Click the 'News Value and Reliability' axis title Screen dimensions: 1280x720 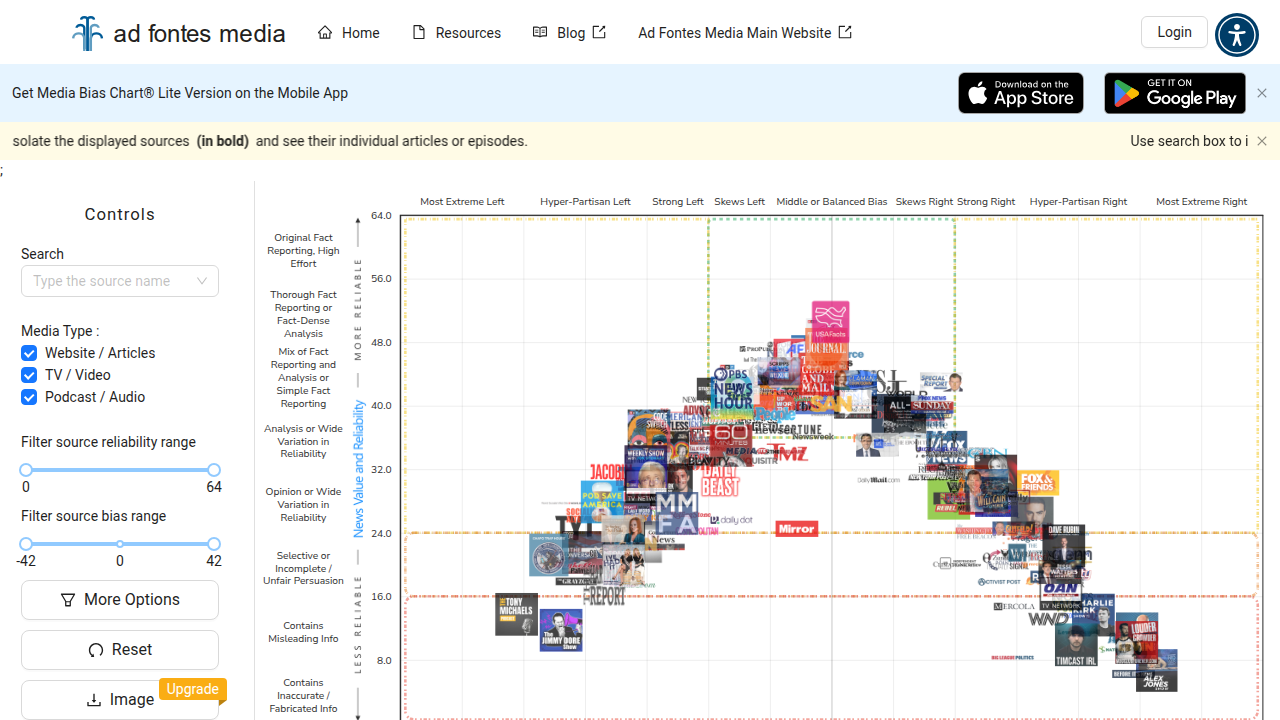pos(359,469)
